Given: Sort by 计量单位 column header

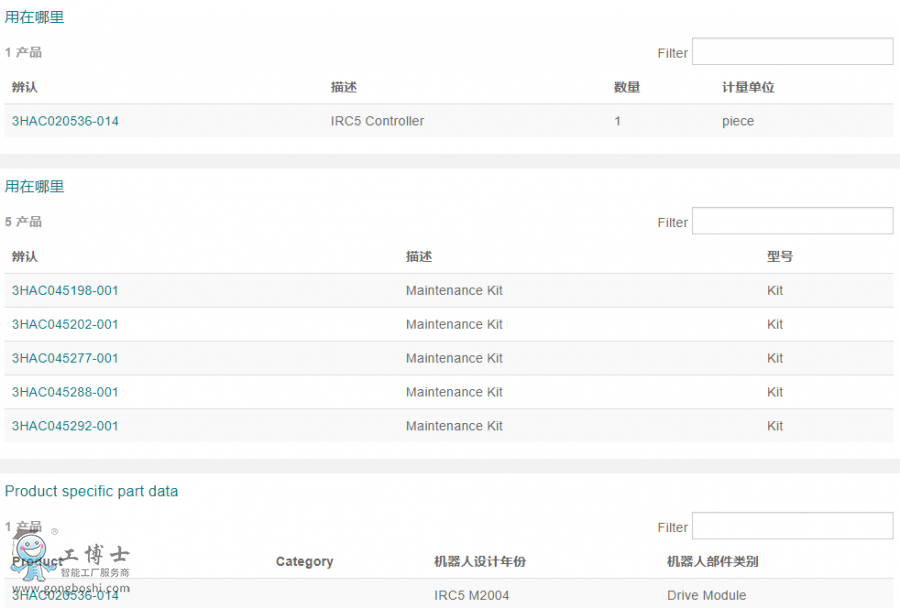Looking at the screenshot, I should tap(748, 87).
